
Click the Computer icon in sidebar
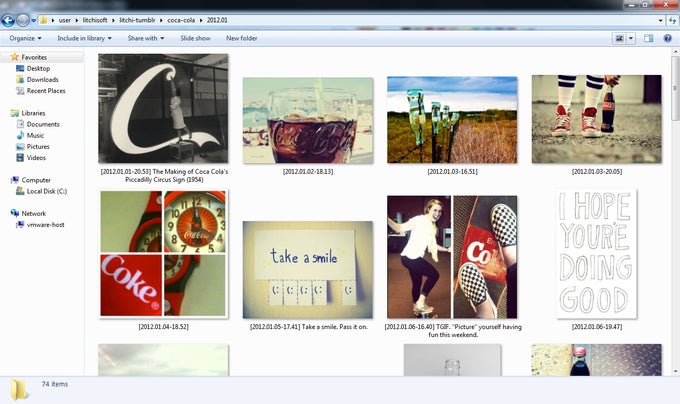(x=15, y=180)
